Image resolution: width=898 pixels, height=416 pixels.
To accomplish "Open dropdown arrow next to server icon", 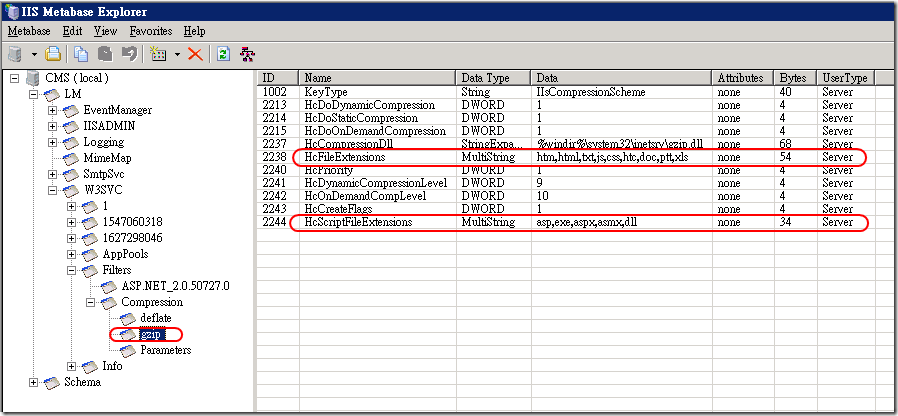I will click(x=33, y=53).
